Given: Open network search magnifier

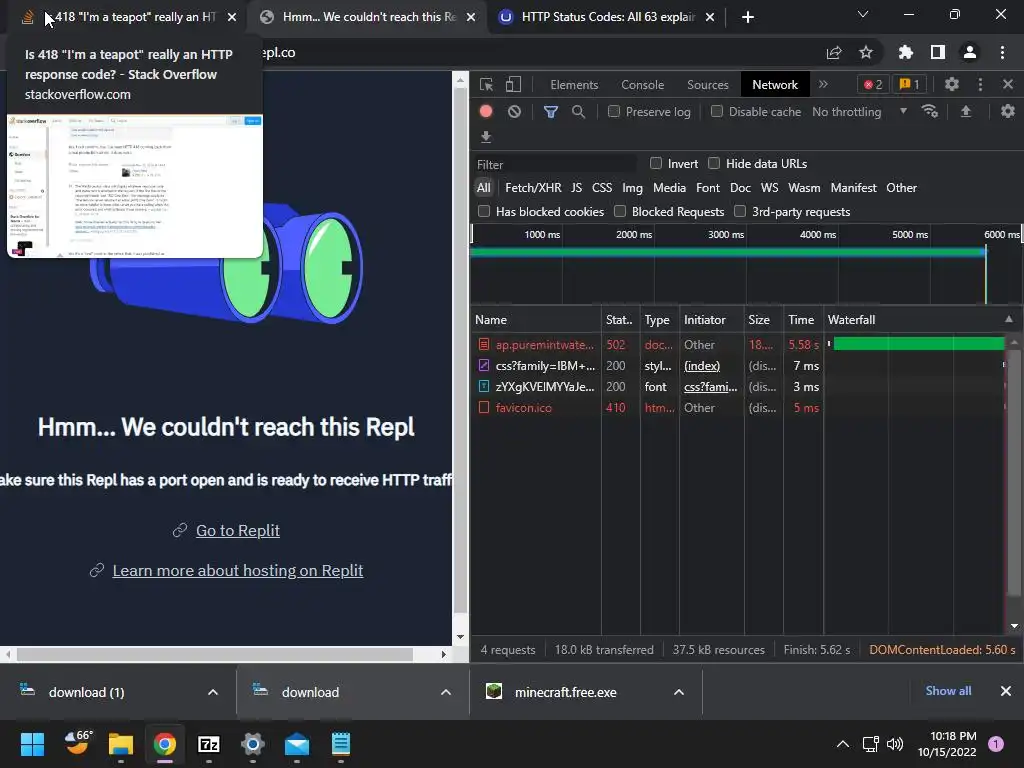Looking at the screenshot, I should pos(578,112).
